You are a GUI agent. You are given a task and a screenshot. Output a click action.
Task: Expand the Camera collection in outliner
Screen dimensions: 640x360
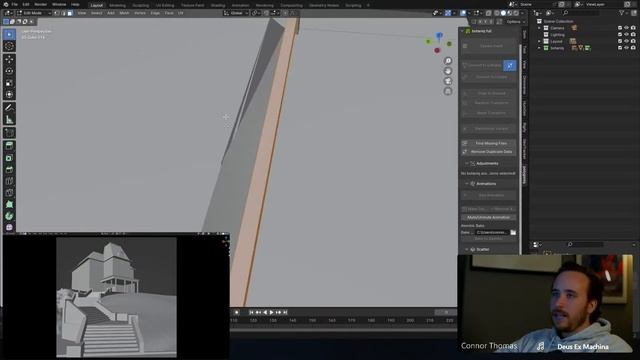(x=540, y=28)
